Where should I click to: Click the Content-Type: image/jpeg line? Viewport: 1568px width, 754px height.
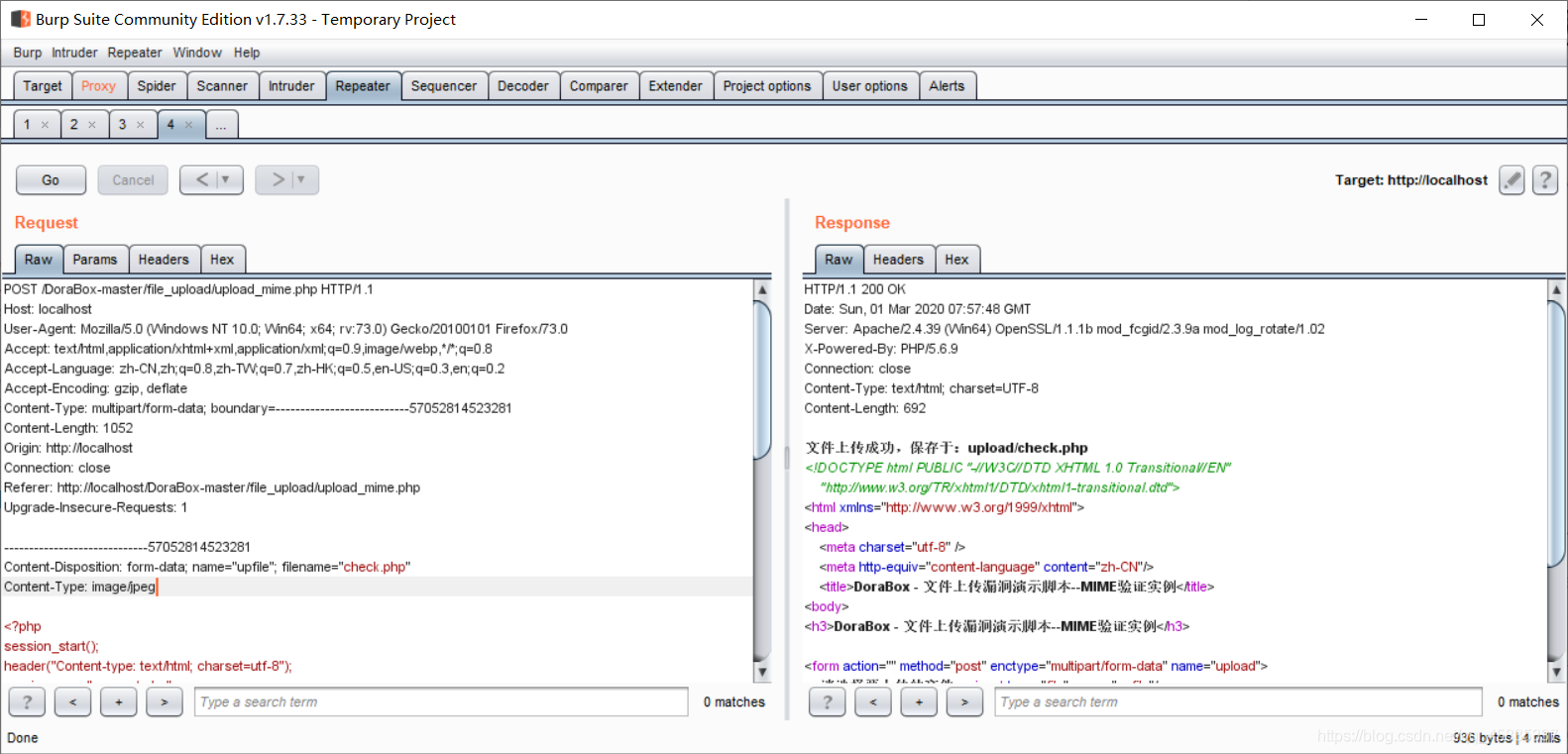click(x=80, y=587)
